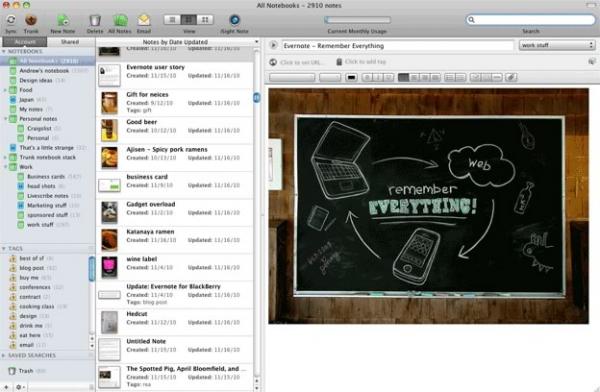This screenshot has height=392, width=600.
Task: Open the 'work stuff' notebook dropdown
Action: 557,45
